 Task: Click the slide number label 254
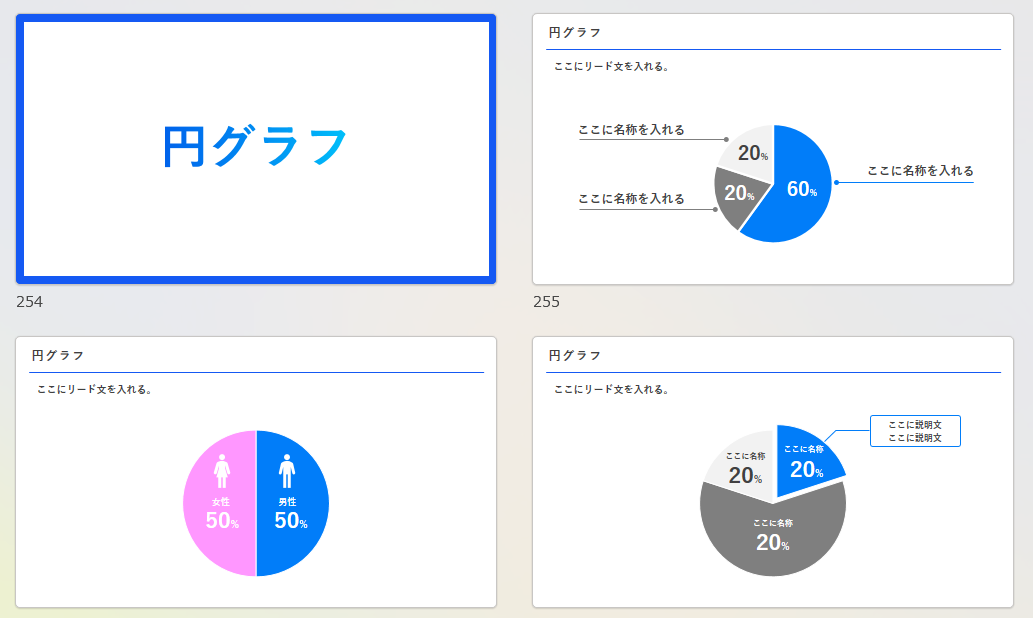[x=30, y=301]
